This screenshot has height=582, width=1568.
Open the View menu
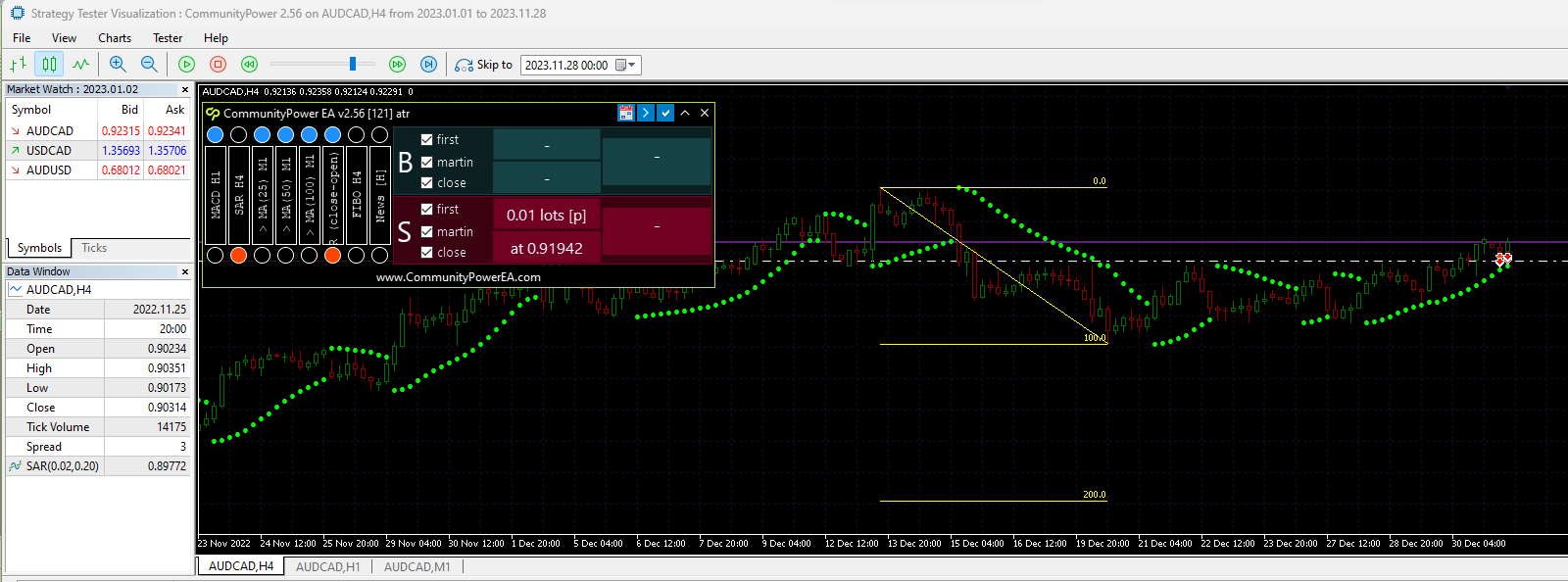click(64, 38)
